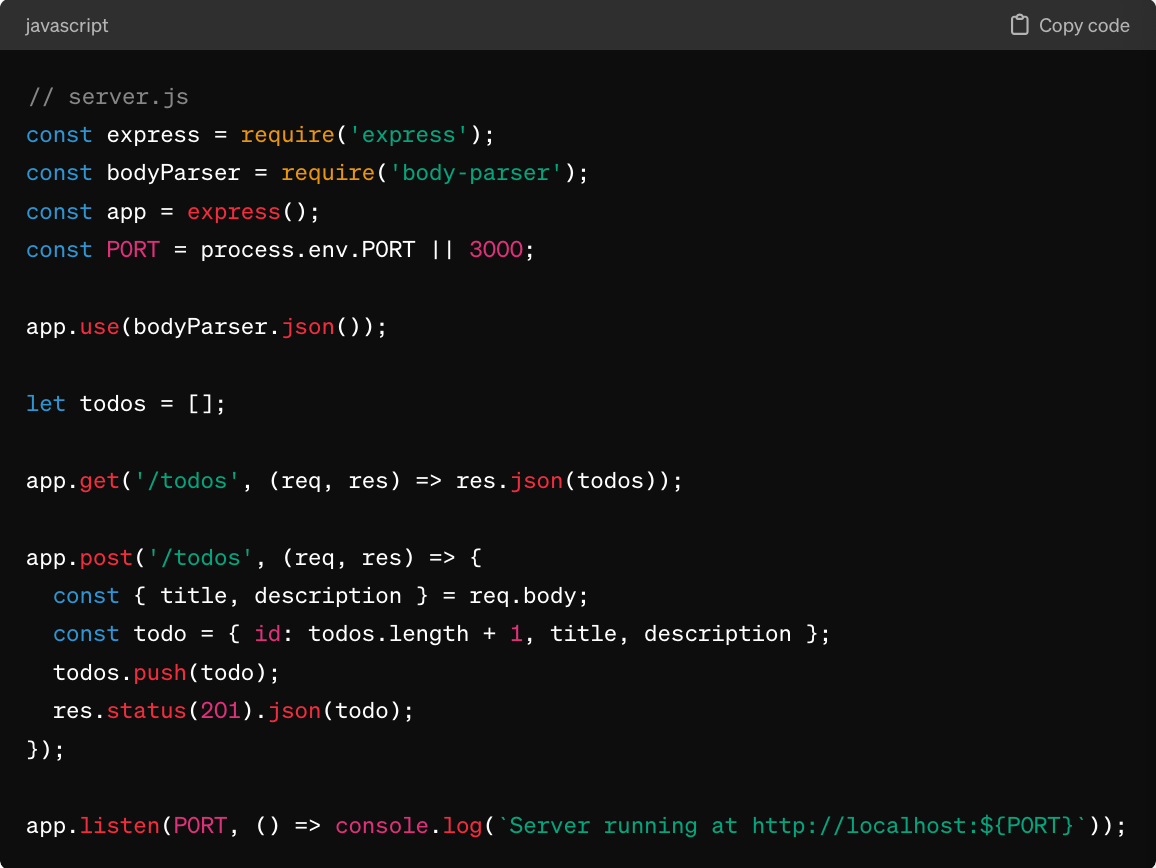Click the todo object creation line
The image size is (1156, 868).
click(440, 633)
